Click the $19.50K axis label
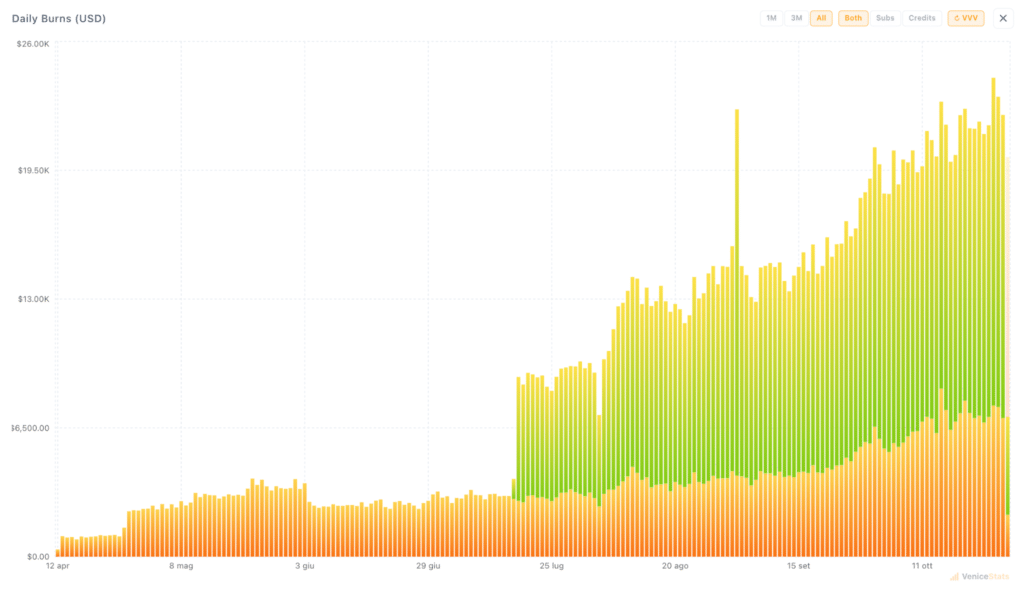The width and height of the screenshot is (1024, 589). coord(33,170)
